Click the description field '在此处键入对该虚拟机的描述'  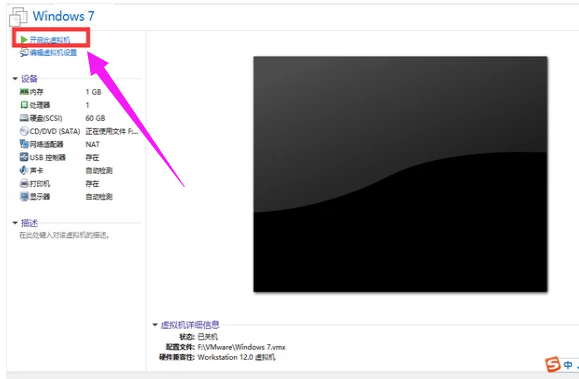point(65,235)
